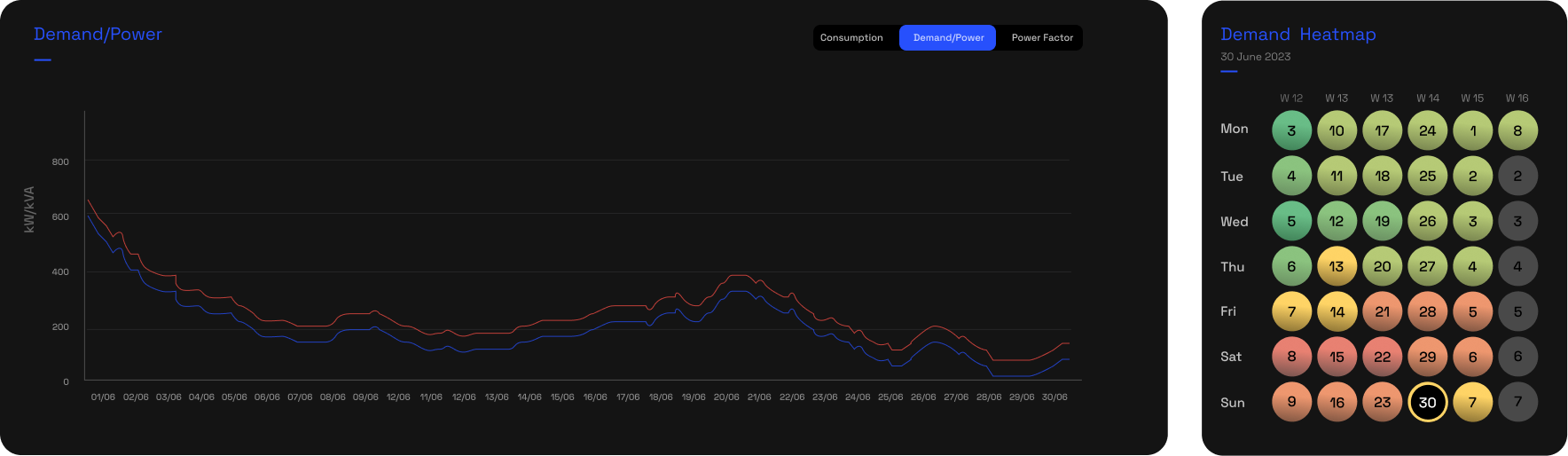Click 01/06 date label on x-axis

pyautogui.click(x=103, y=397)
